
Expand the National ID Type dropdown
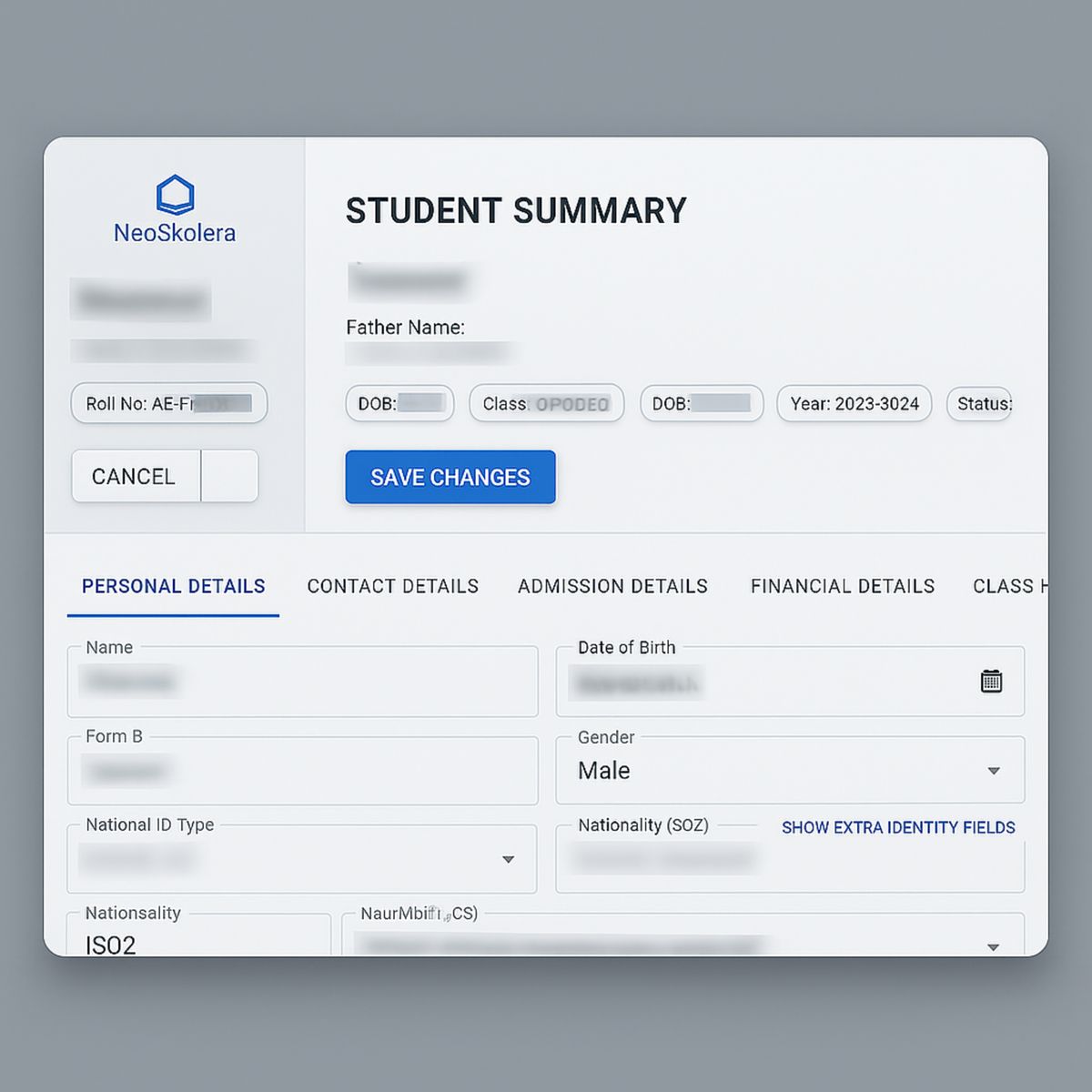pyautogui.click(x=508, y=859)
